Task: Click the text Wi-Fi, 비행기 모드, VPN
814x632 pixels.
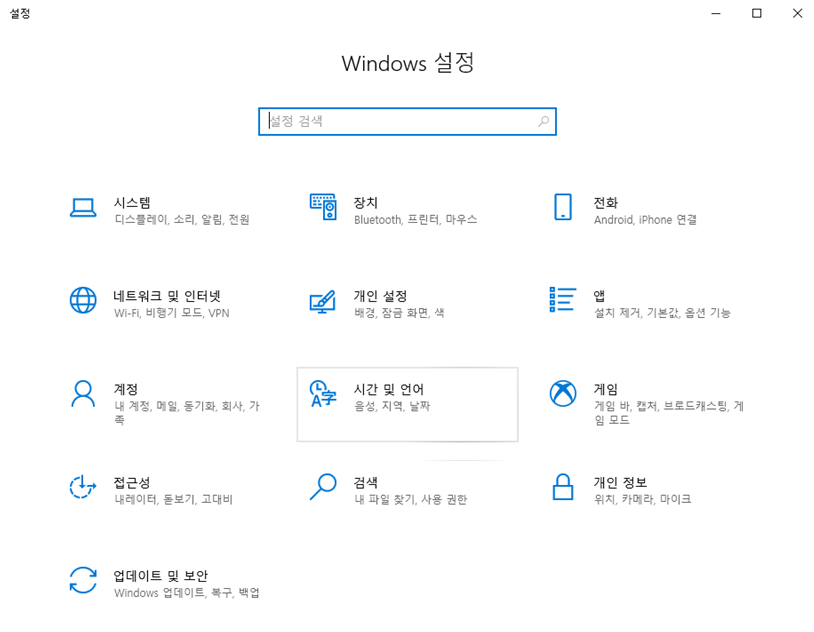Action: 171,313
